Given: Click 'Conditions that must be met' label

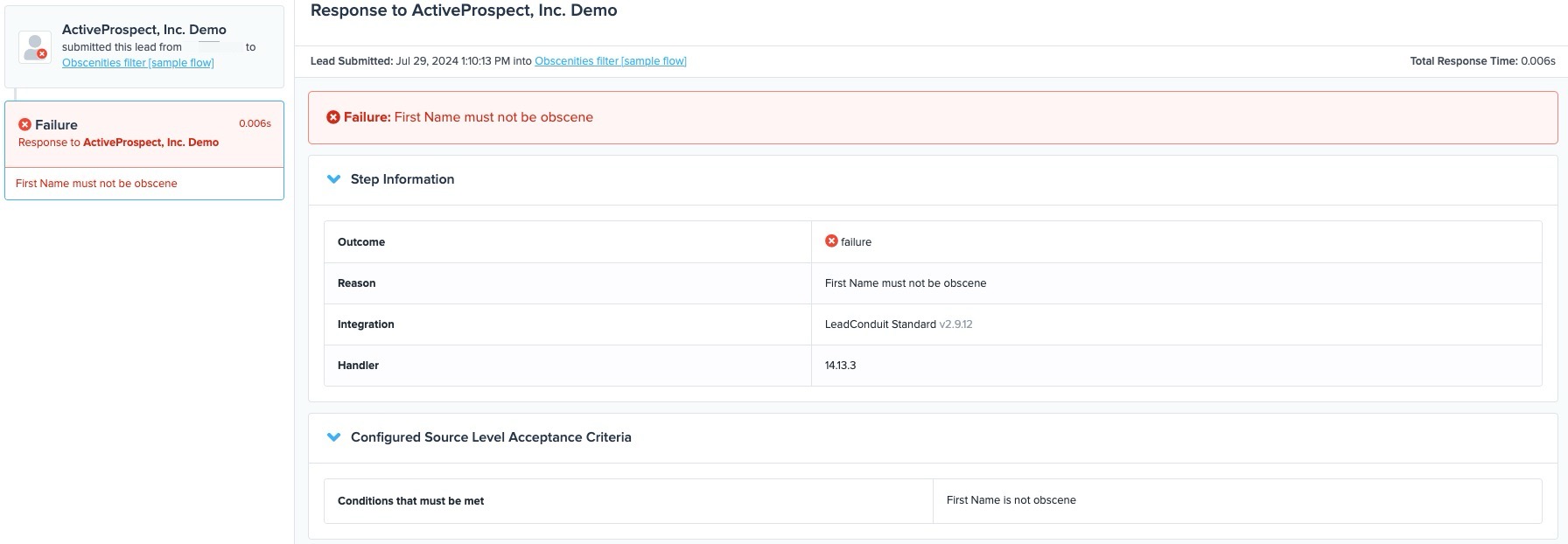Looking at the screenshot, I should tap(410, 501).
